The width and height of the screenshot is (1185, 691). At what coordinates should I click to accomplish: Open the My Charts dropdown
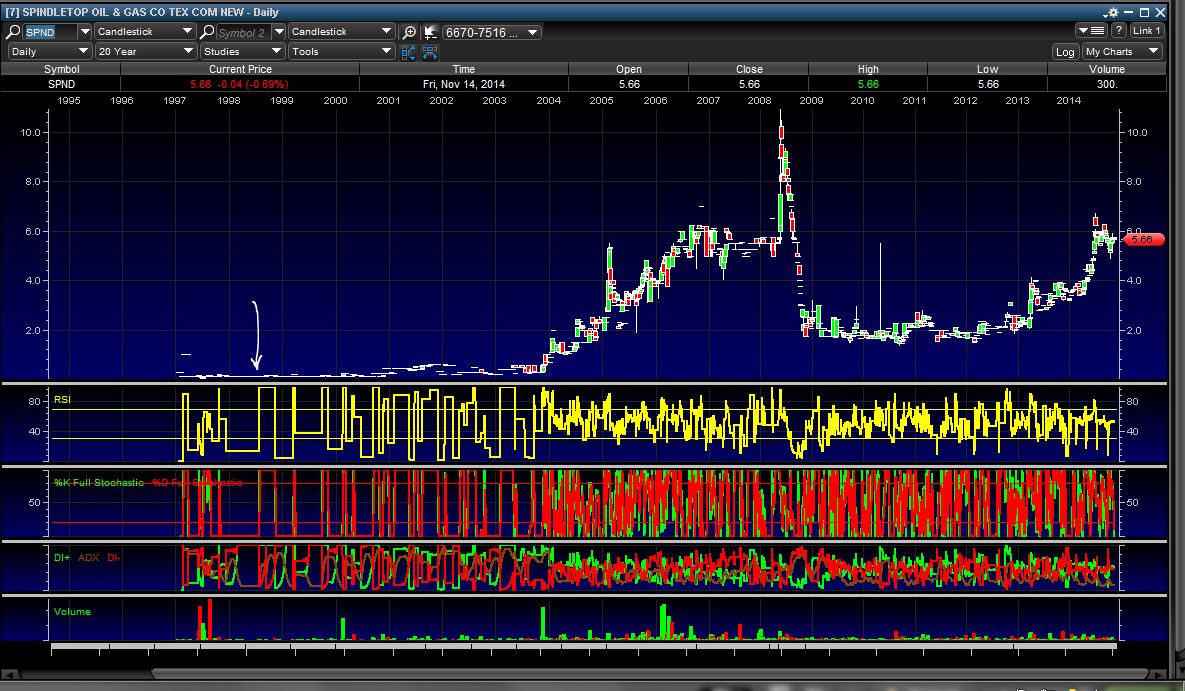coord(1122,51)
